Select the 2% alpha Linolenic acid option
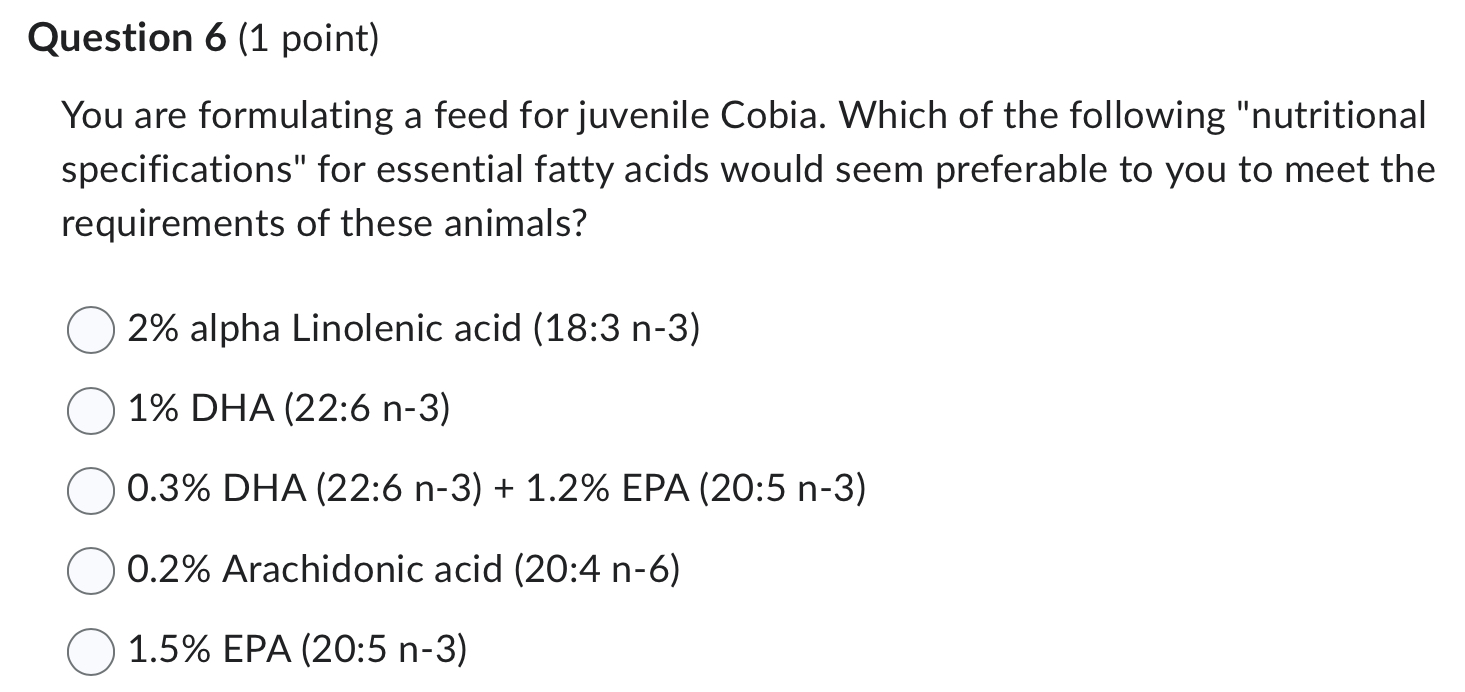 [90, 325]
